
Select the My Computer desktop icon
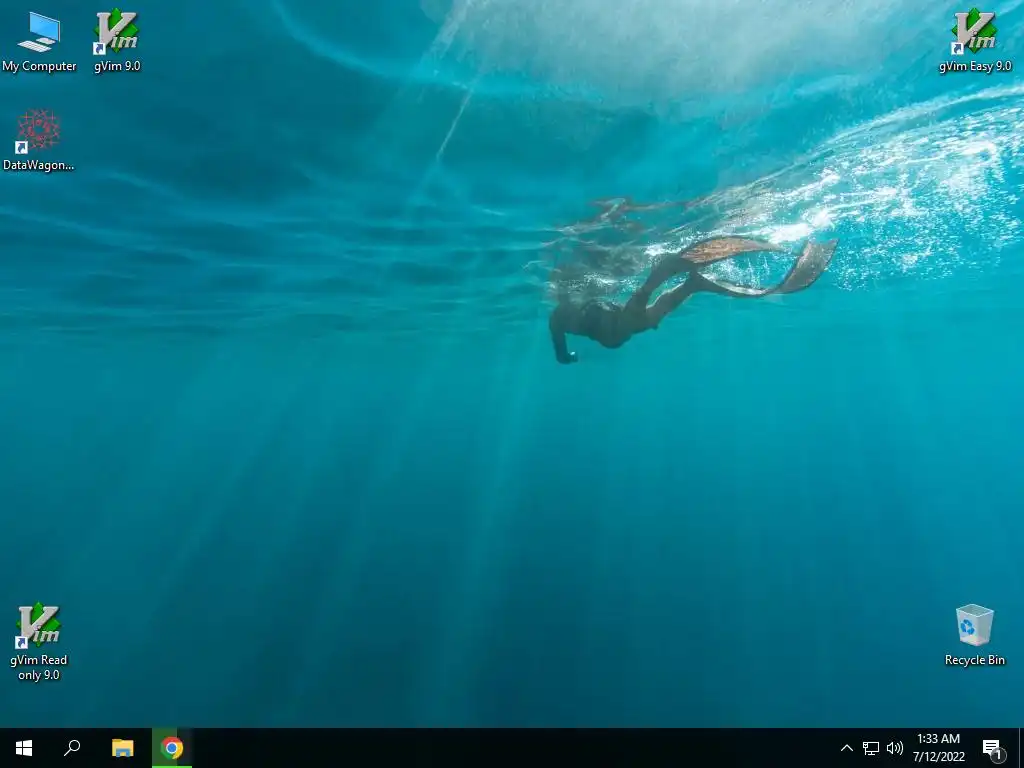click(x=39, y=41)
